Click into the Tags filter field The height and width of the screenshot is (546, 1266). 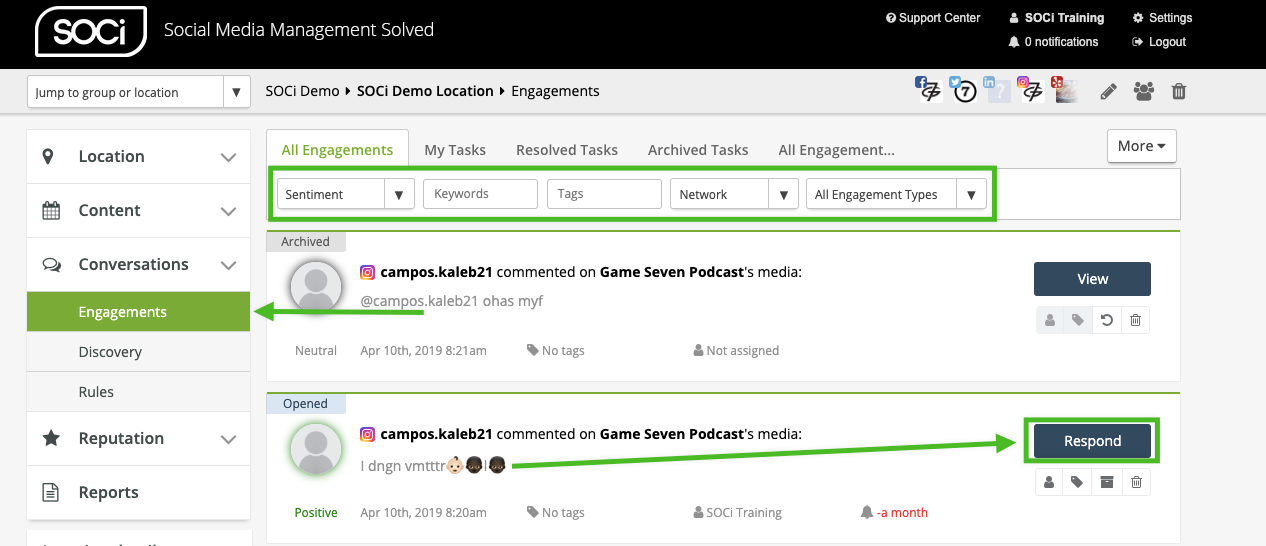coord(604,194)
